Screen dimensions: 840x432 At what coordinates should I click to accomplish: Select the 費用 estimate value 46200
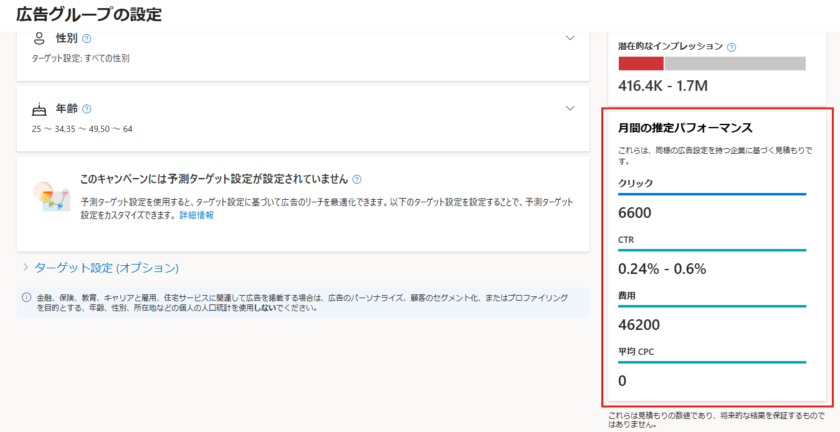pyautogui.click(x=639, y=324)
